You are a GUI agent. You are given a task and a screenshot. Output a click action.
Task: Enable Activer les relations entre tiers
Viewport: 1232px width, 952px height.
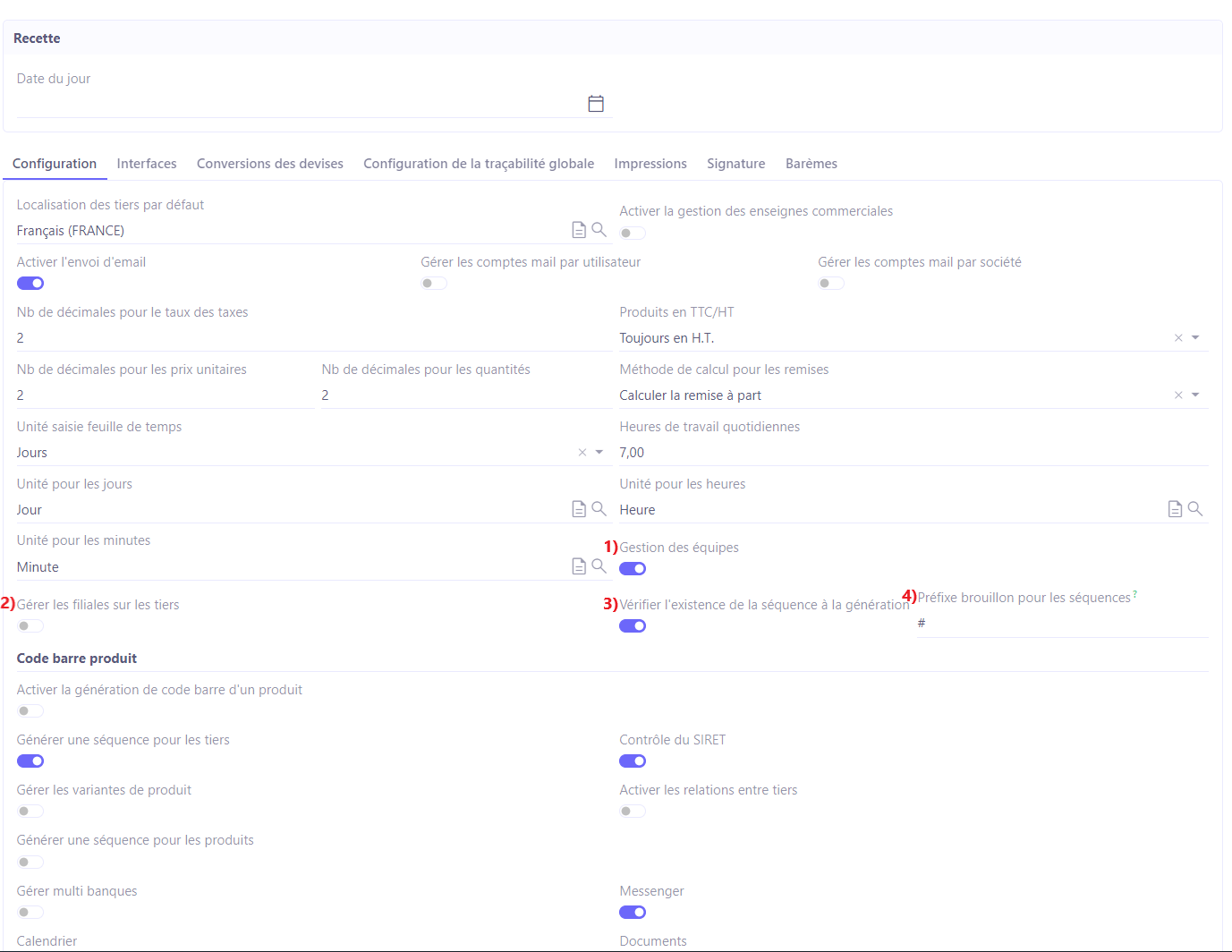tap(633, 812)
